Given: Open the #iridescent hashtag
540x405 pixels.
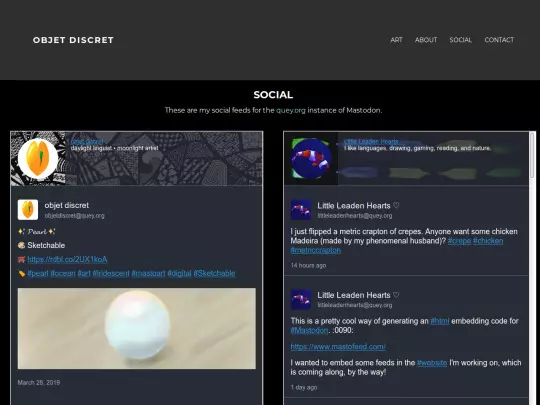Looking at the screenshot, I should point(111,273).
